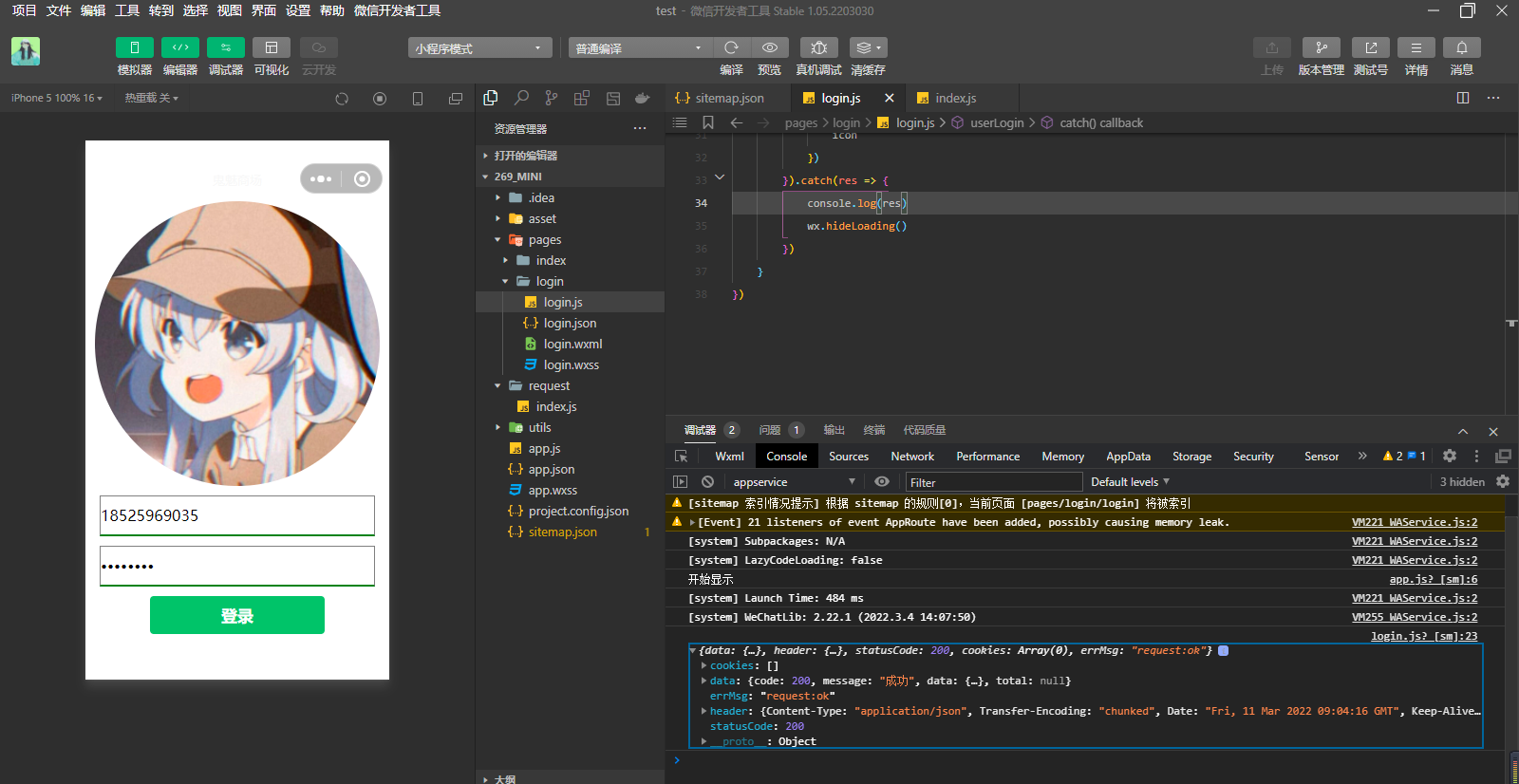Viewport: 1519px width, 784px height.
Task: Toggle live expression eye icon
Action: [x=882, y=481]
